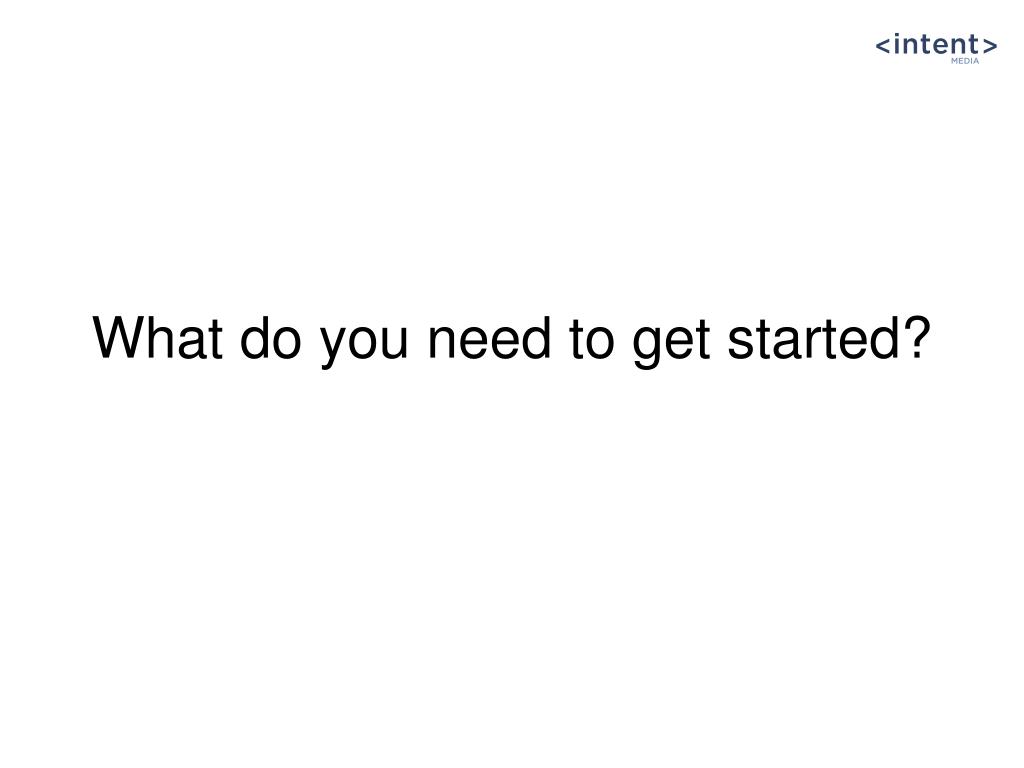The height and width of the screenshot is (768, 1024).
Task: Click the letter y in "you"
Action: tap(334, 348)
